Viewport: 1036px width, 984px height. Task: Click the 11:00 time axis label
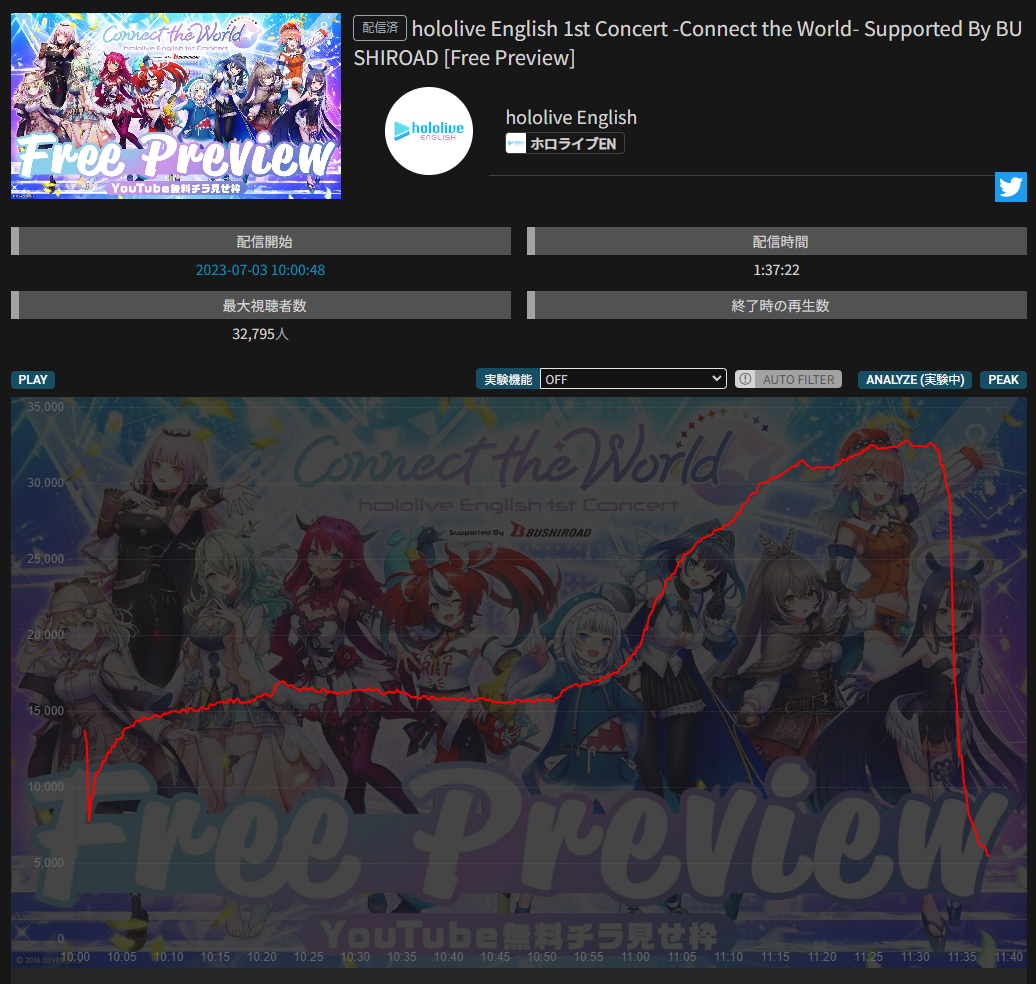coord(635,957)
